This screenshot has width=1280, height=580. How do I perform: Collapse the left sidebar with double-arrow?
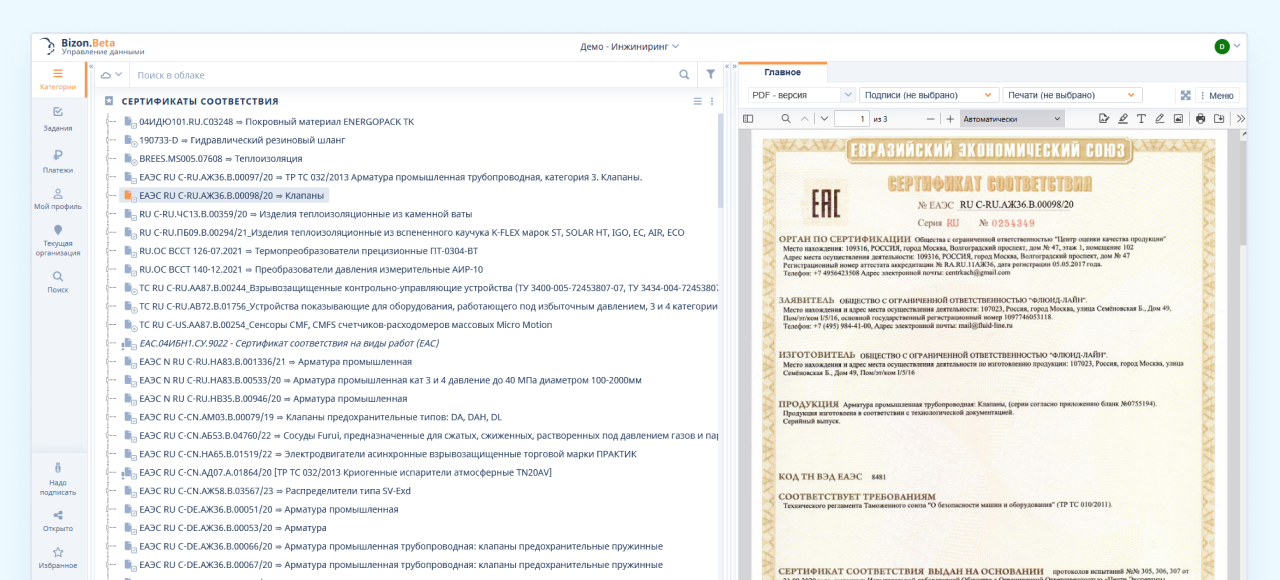point(91,67)
